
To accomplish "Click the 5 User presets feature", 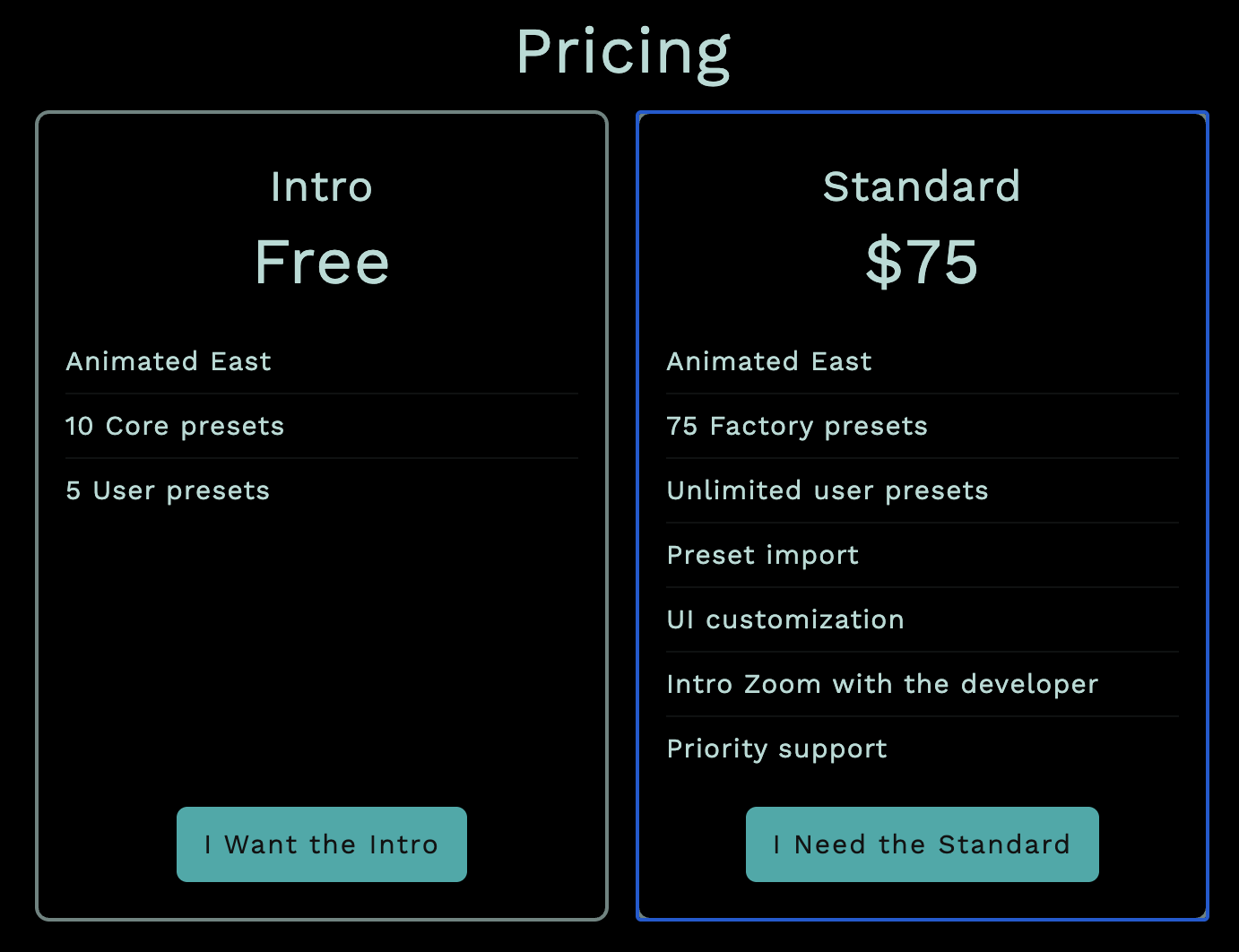I will pyautogui.click(x=168, y=490).
